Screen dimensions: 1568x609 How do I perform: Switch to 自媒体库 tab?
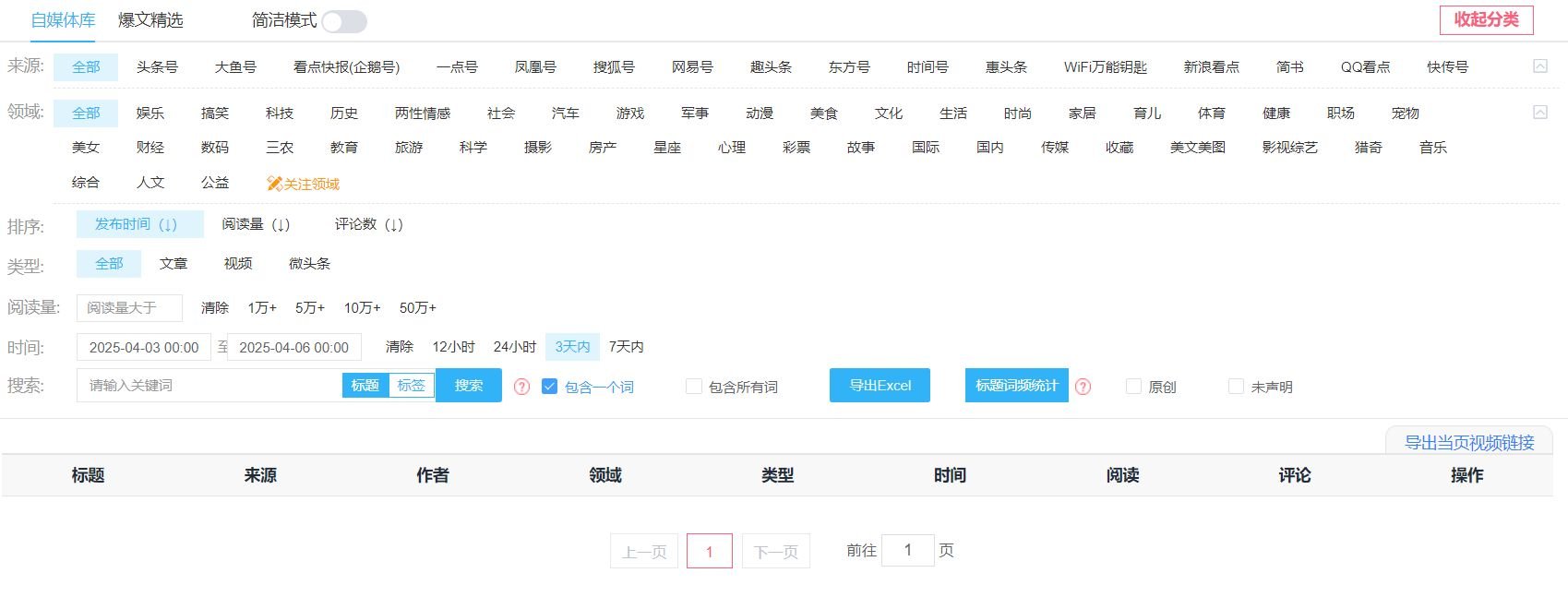(63, 20)
